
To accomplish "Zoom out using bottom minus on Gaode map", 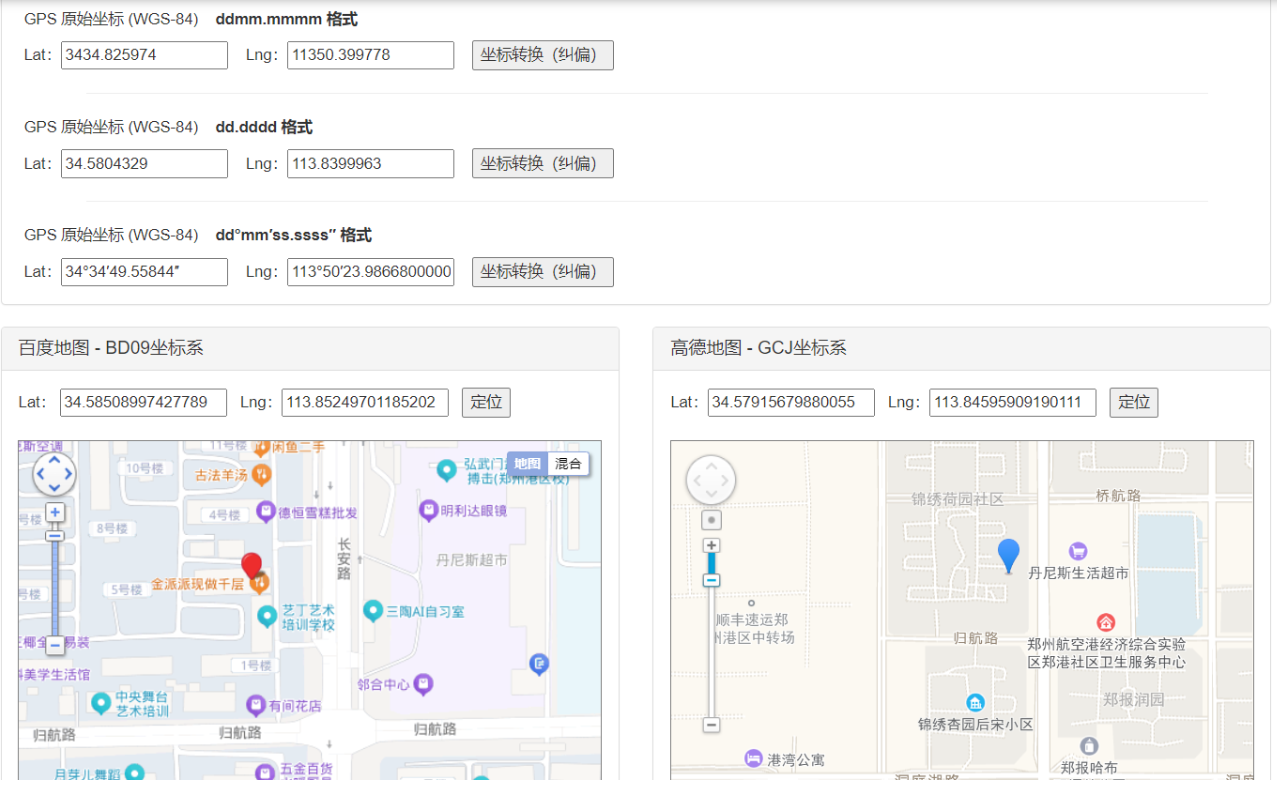I will tap(711, 725).
